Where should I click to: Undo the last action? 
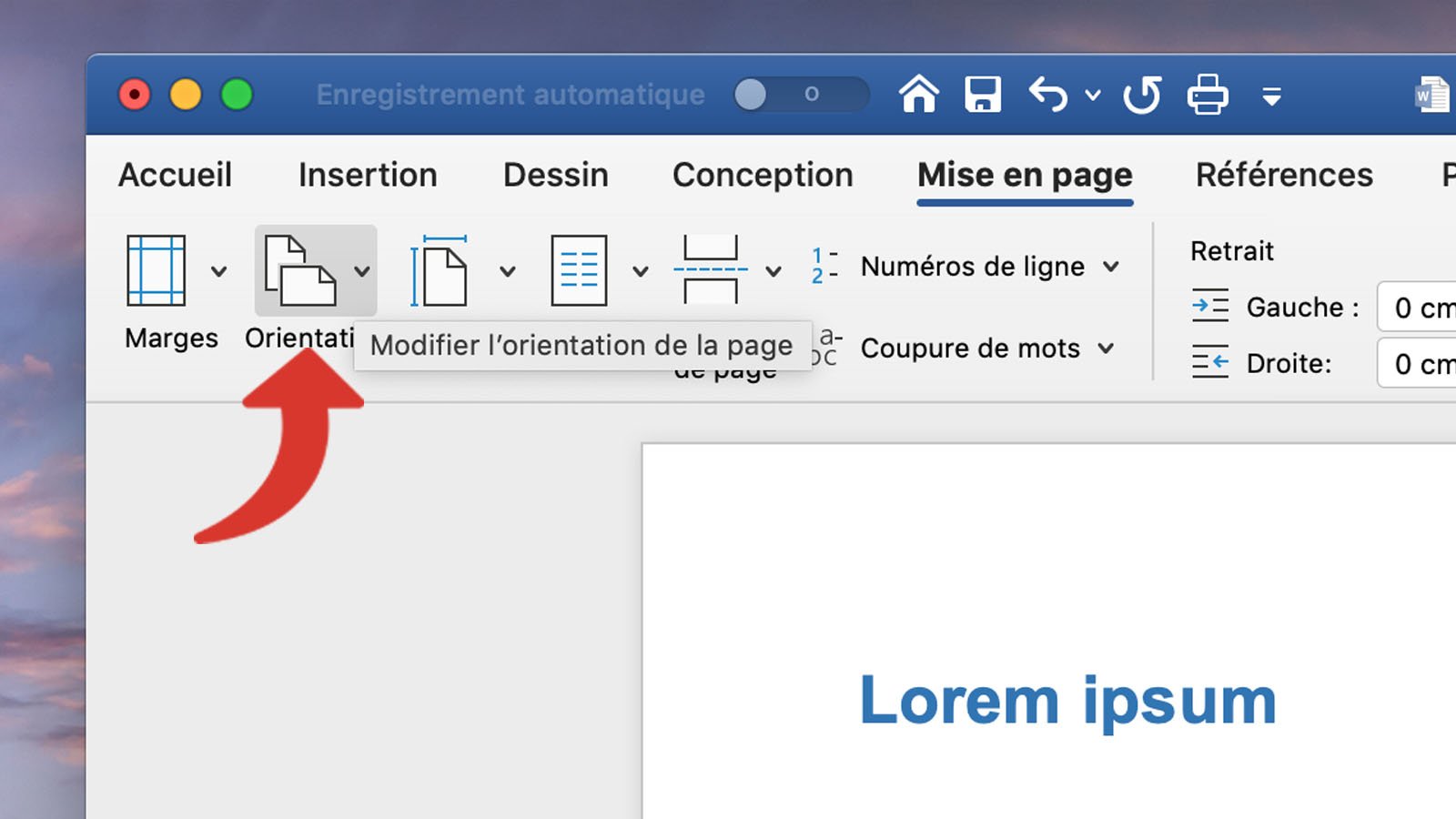point(1047,94)
